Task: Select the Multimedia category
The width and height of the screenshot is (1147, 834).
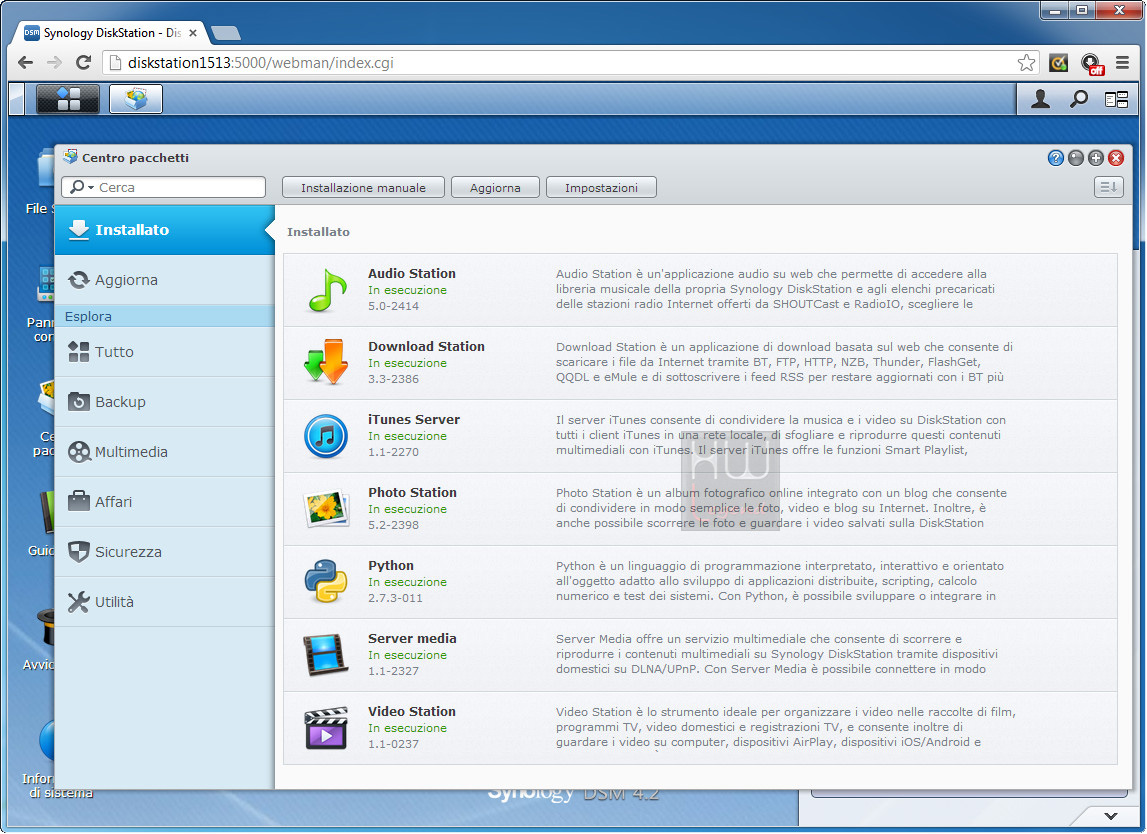Action: 165,452
